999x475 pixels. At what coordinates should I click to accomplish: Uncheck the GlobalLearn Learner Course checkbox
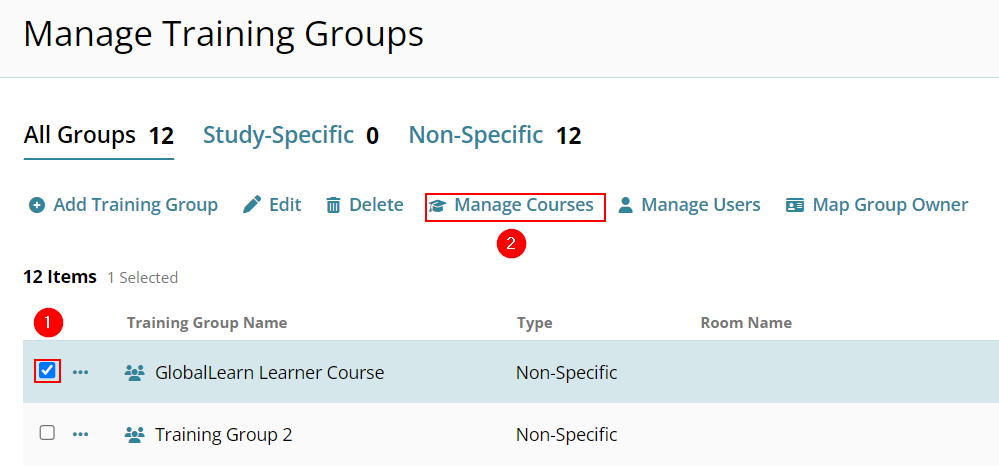(x=47, y=371)
